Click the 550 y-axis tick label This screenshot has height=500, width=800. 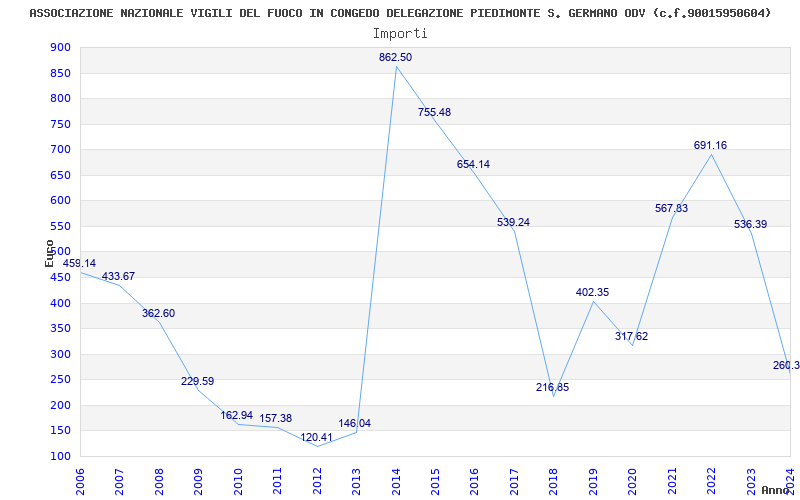point(60,226)
